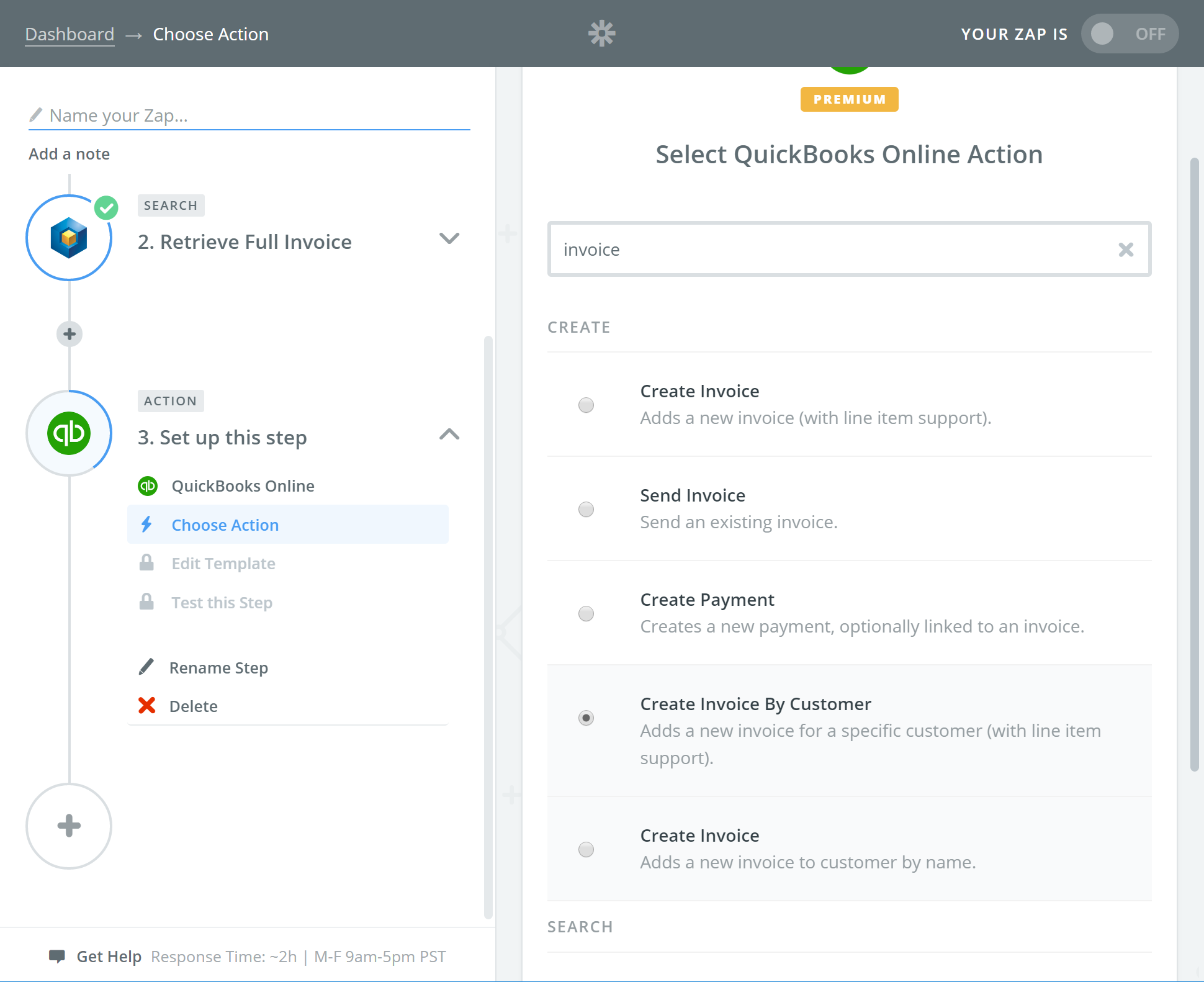
Task: Click the pencil icon beside Rename Step
Action: (x=146, y=667)
